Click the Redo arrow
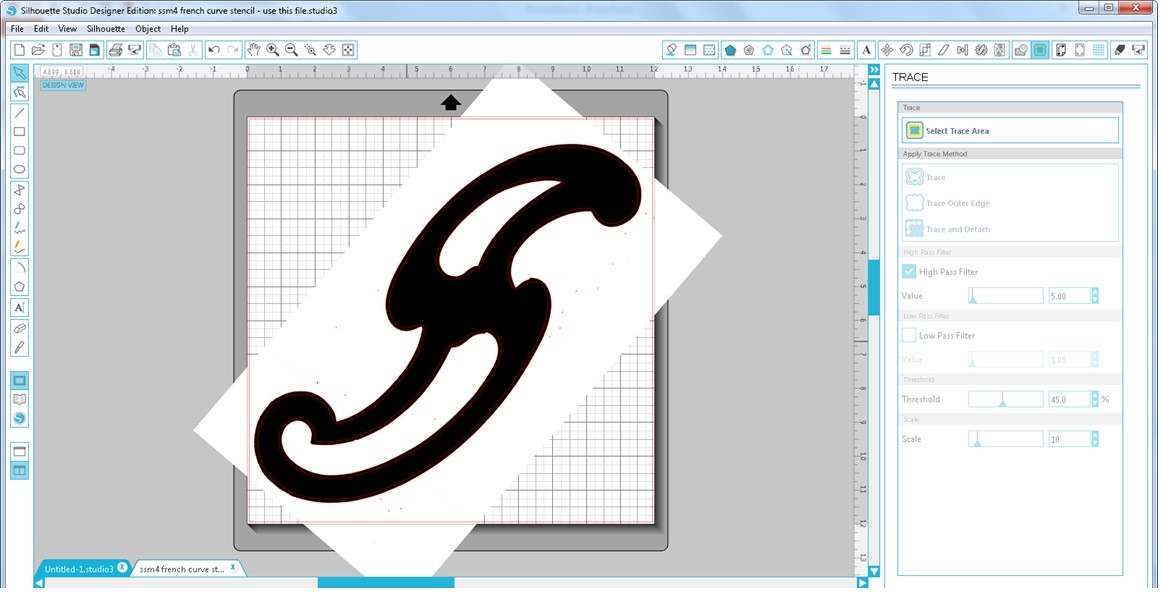 pyautogui.click(x=233, y=50)
